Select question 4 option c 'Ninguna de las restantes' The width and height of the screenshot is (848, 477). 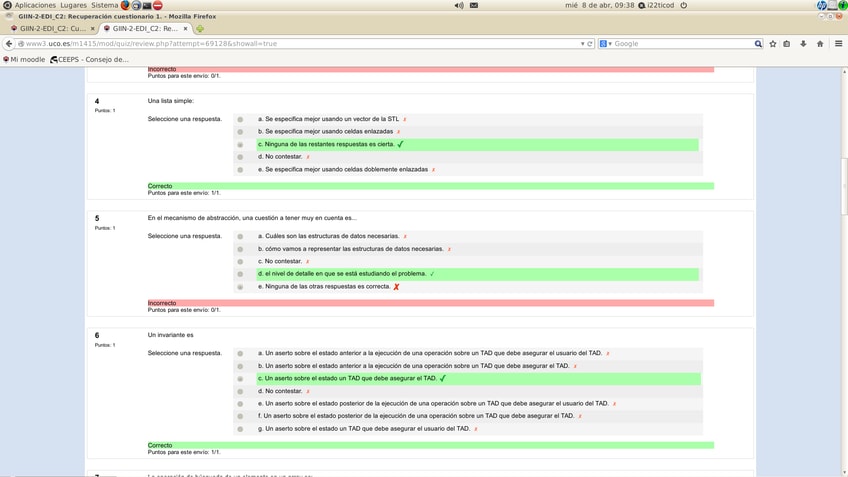click(240, 144)
